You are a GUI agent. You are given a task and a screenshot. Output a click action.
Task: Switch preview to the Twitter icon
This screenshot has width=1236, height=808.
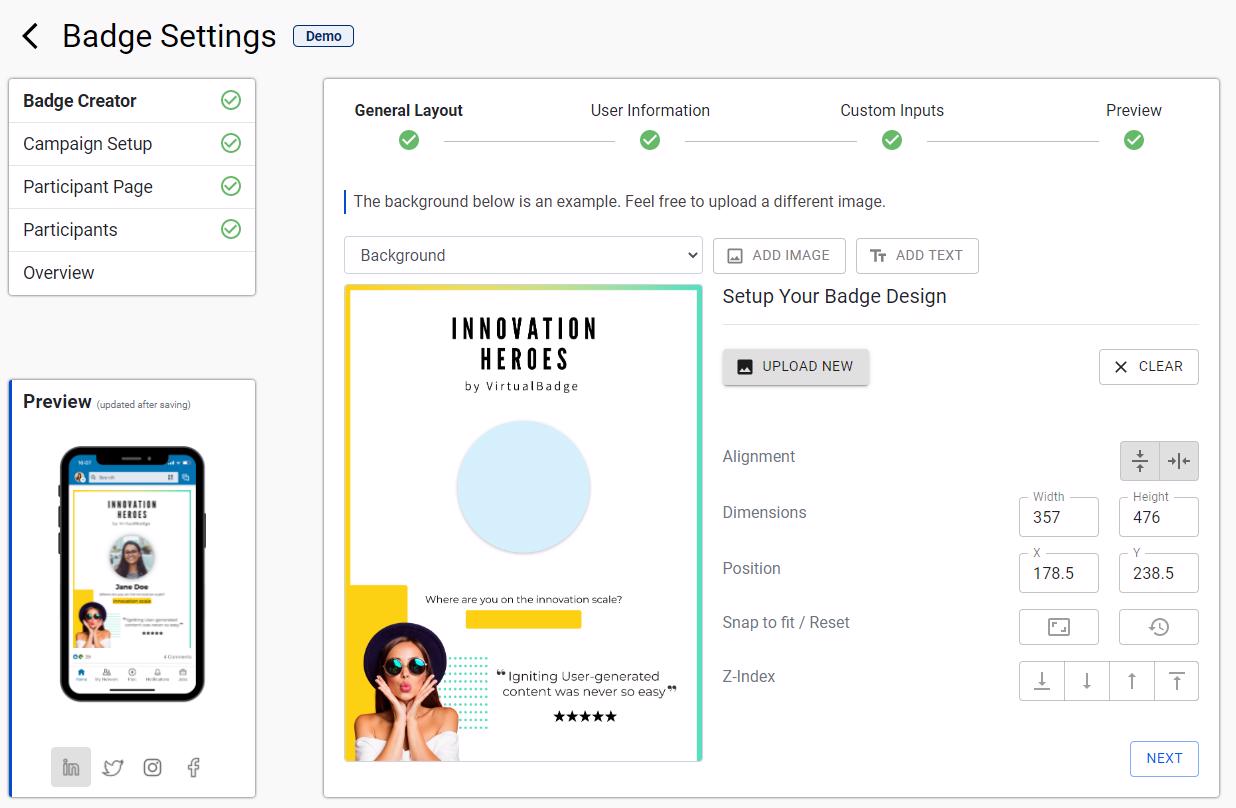pyautogui.click(x=113, y=767)
